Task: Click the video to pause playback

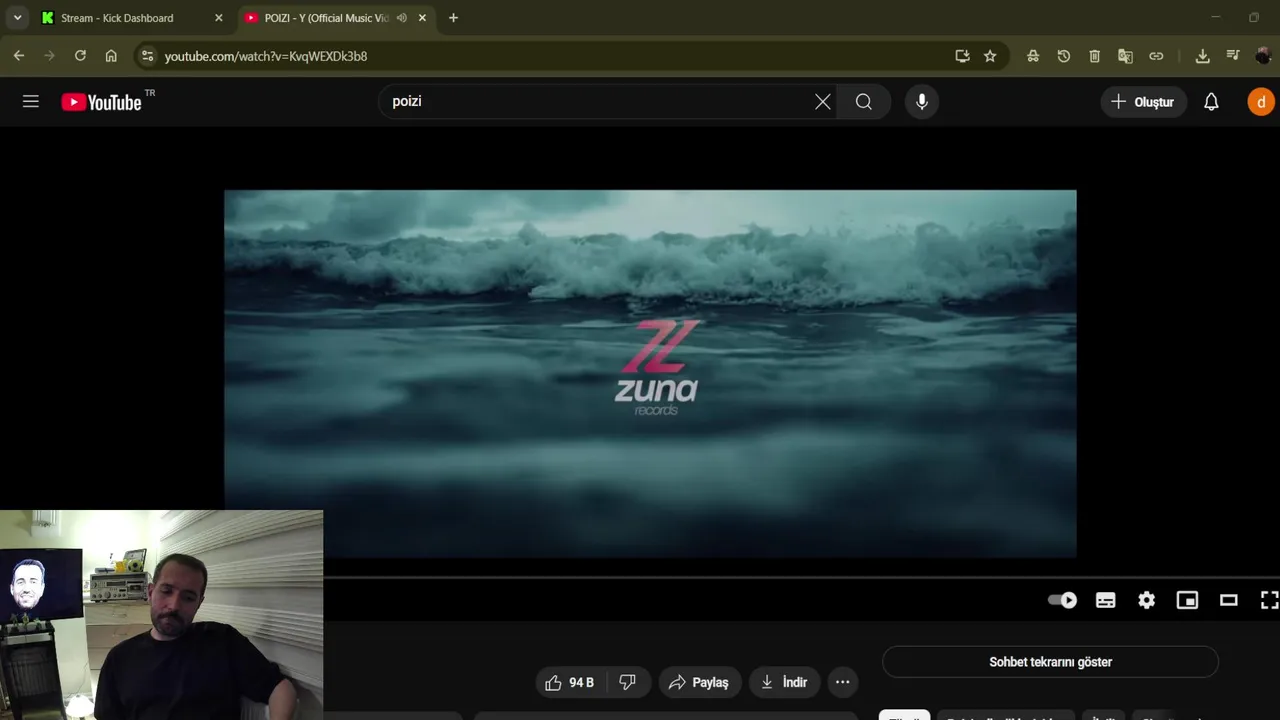Action: (650, 373)
